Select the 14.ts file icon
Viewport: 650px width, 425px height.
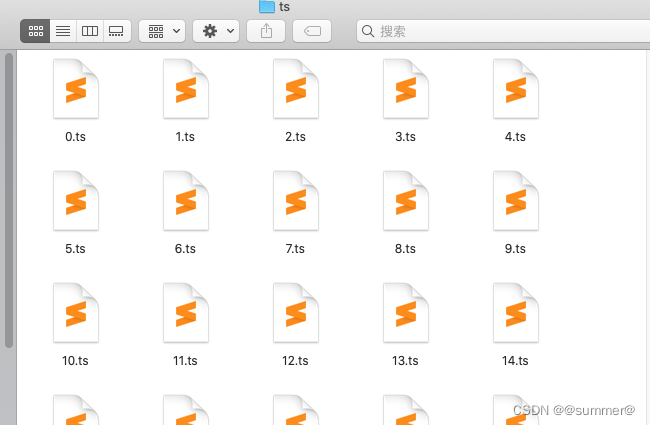click(x=516, y=313)
